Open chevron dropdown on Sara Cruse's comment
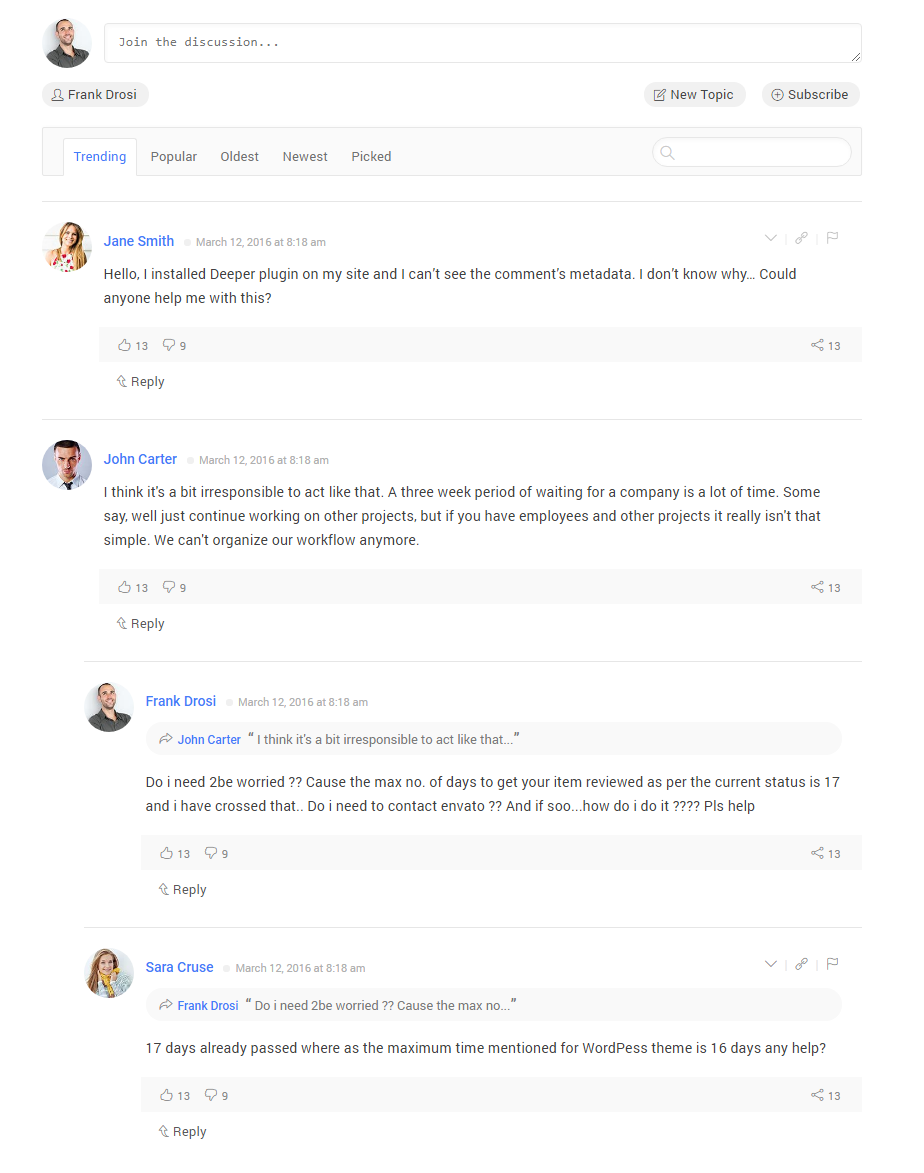 [771, 964]
